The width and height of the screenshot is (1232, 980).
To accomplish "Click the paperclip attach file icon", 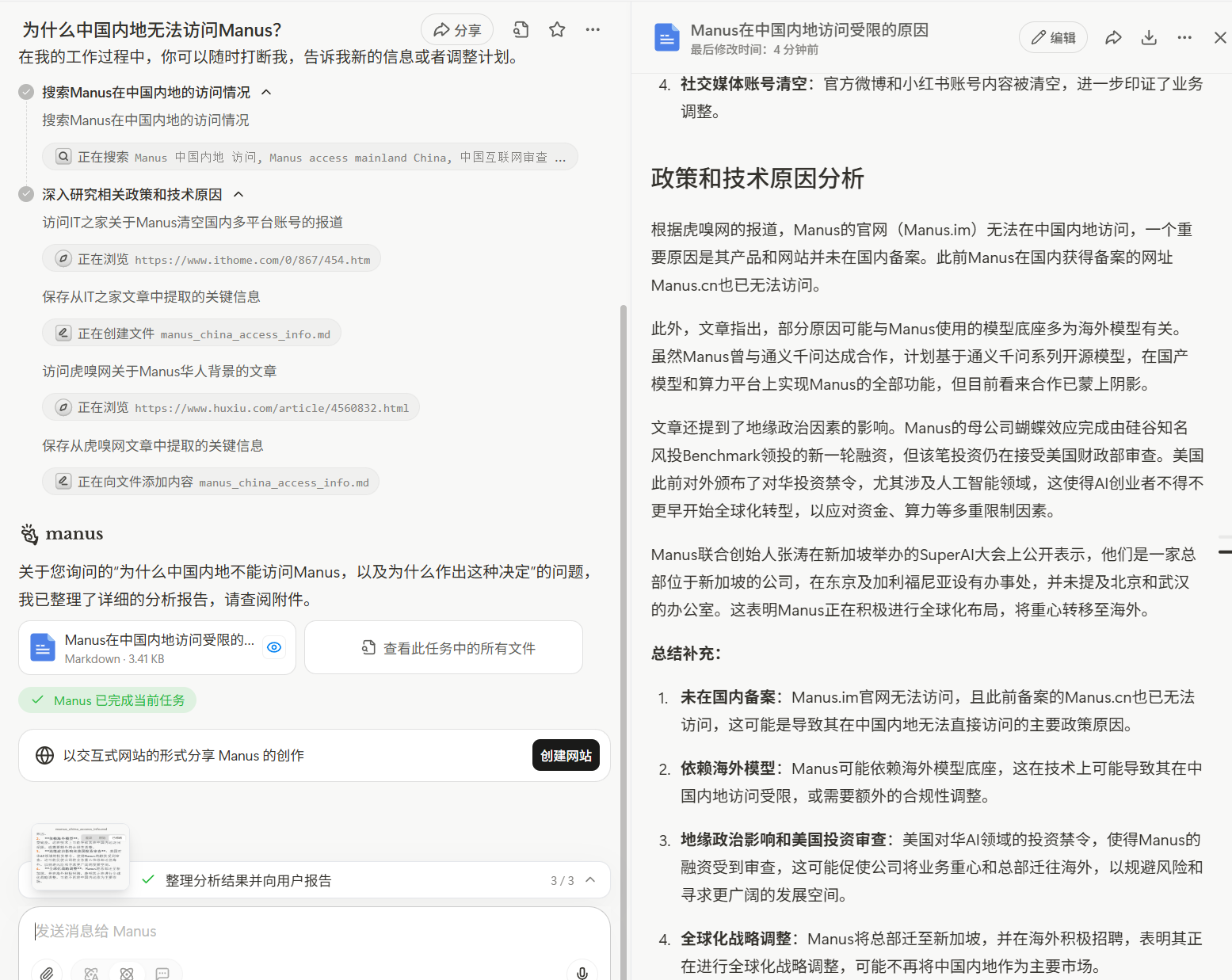I will [x=47, y=973].
